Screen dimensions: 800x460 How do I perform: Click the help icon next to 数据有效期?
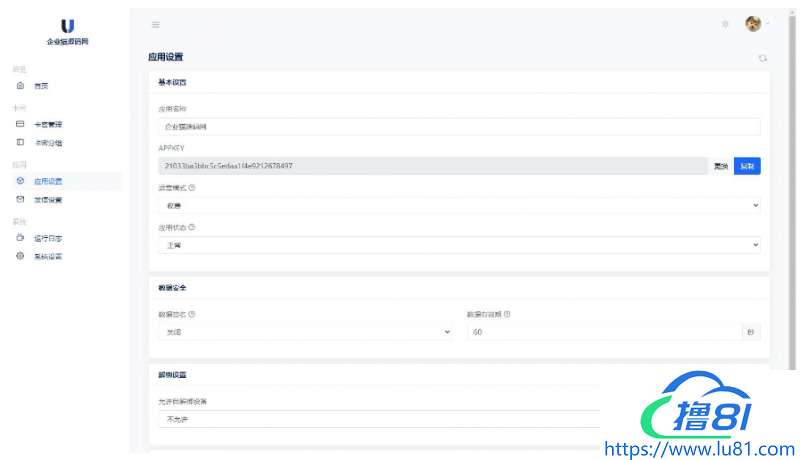[x=507, y=314]
